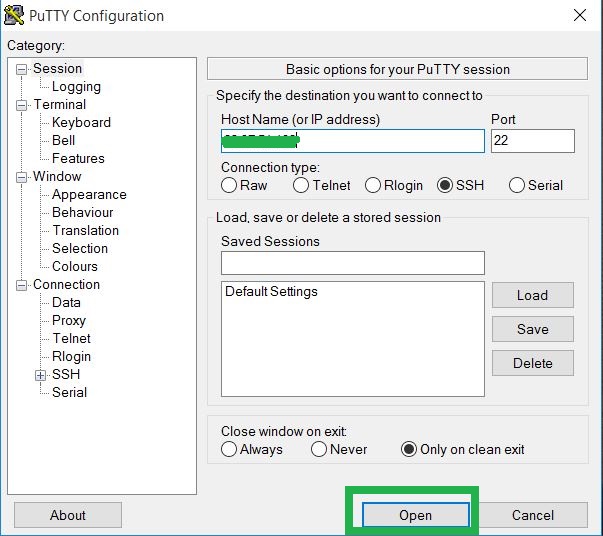Go to the Proxy settings

click(x=69, y=321)
